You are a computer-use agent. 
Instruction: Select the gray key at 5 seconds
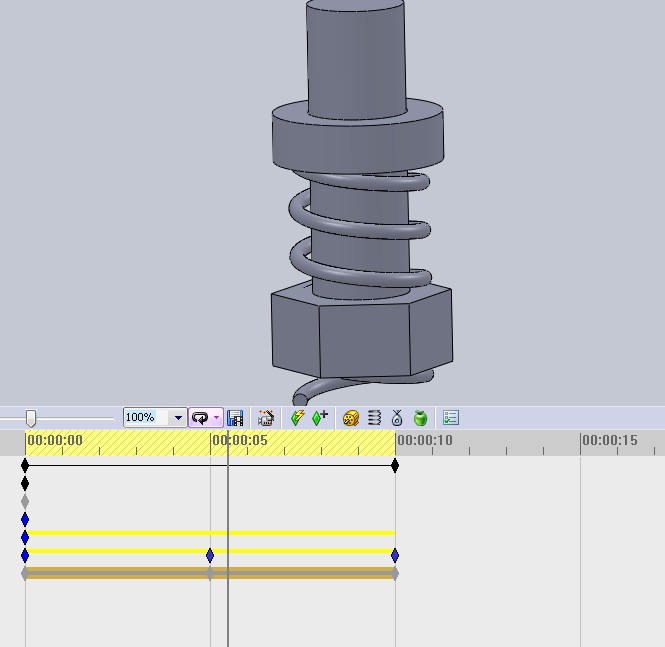[210, 574]
